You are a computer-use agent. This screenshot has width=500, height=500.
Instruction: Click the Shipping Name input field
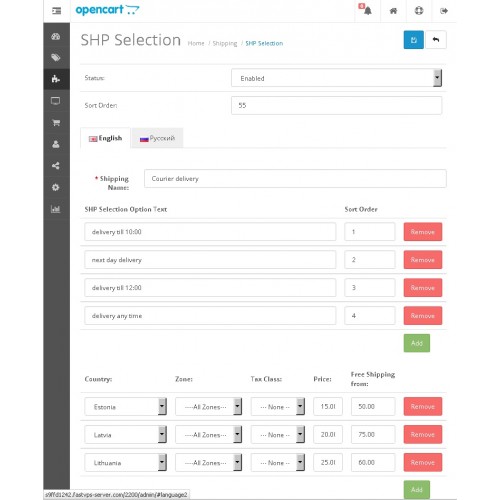point(295,179)
